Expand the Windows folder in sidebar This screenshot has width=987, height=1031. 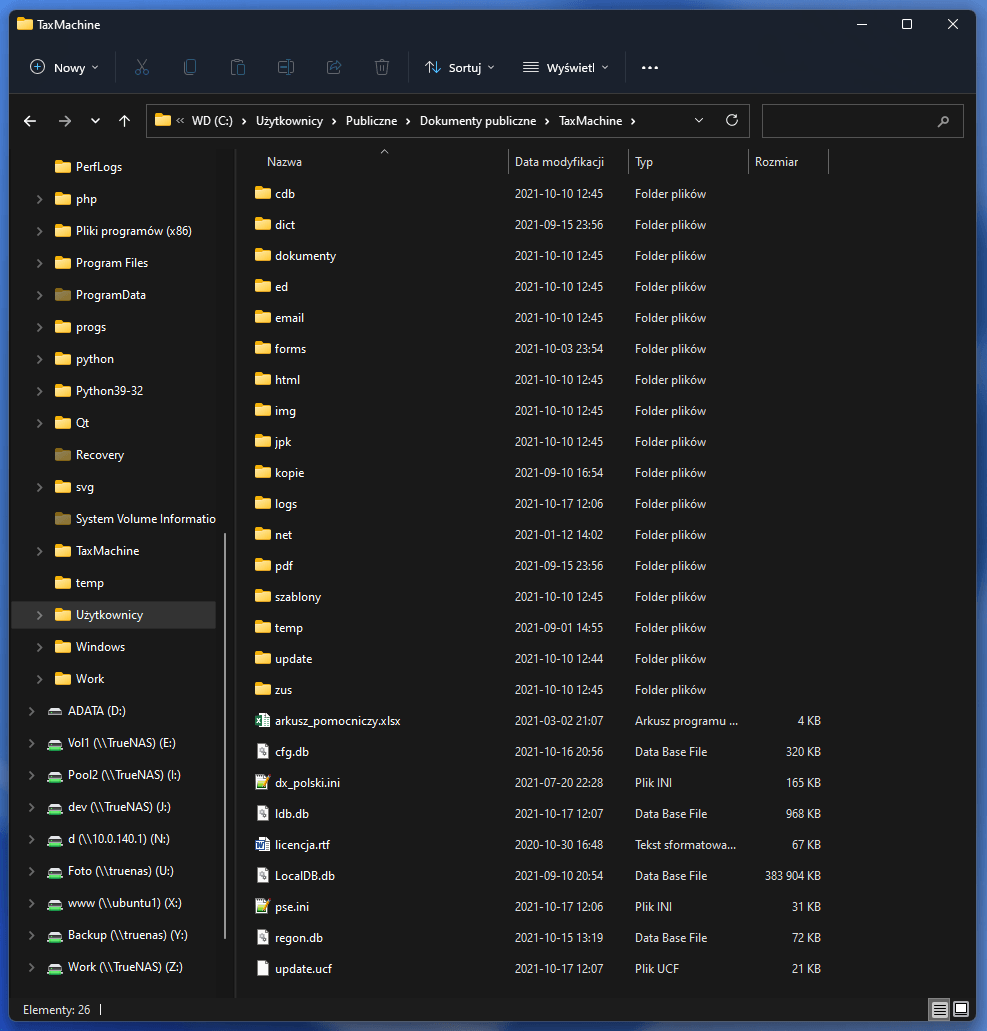(39, 647)
